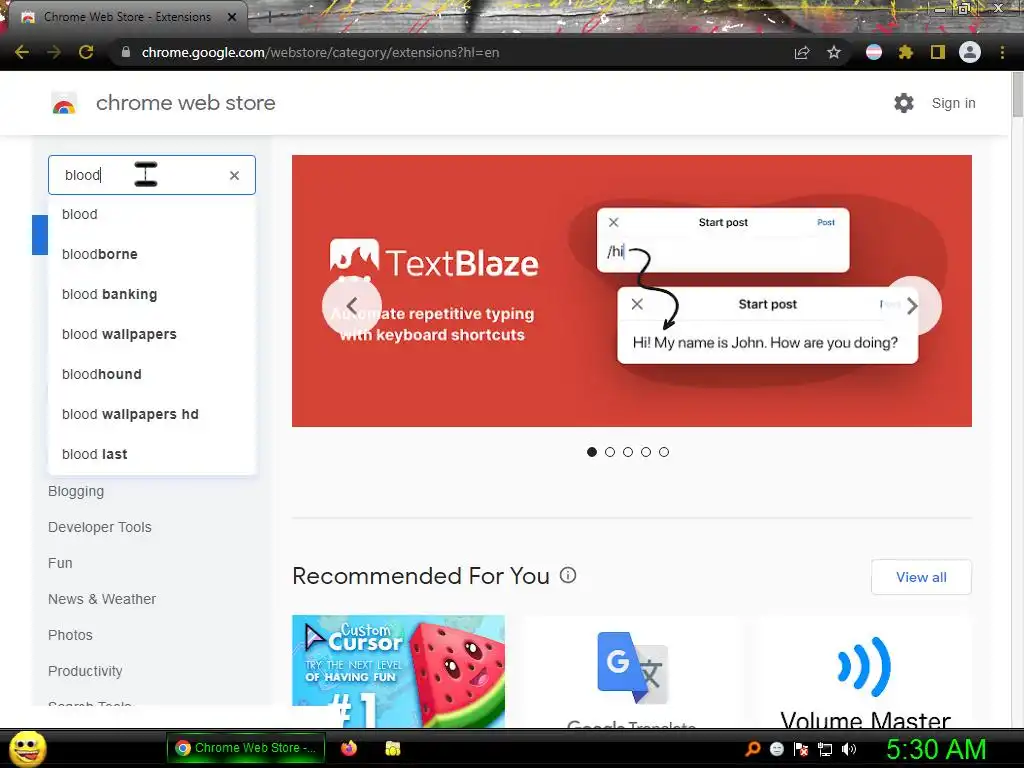Click the volume speaker tray icon

point(848,749)
